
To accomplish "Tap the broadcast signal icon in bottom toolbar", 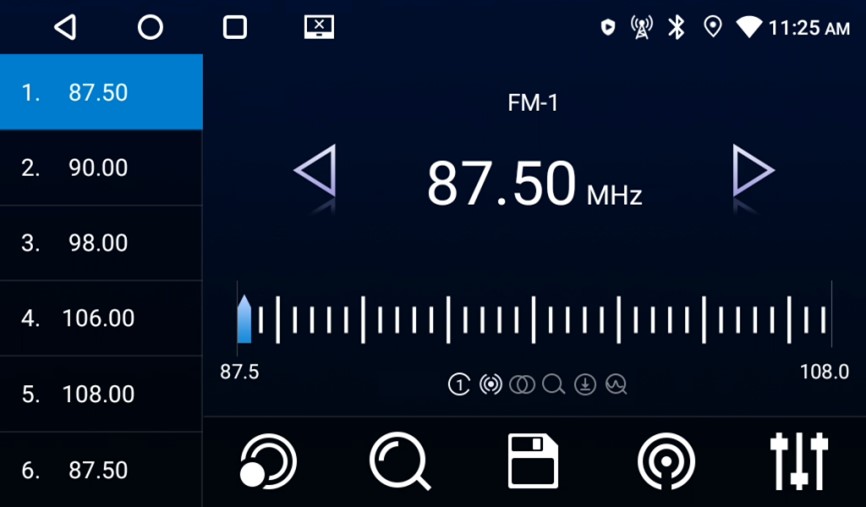I will [x=666, y=462].
